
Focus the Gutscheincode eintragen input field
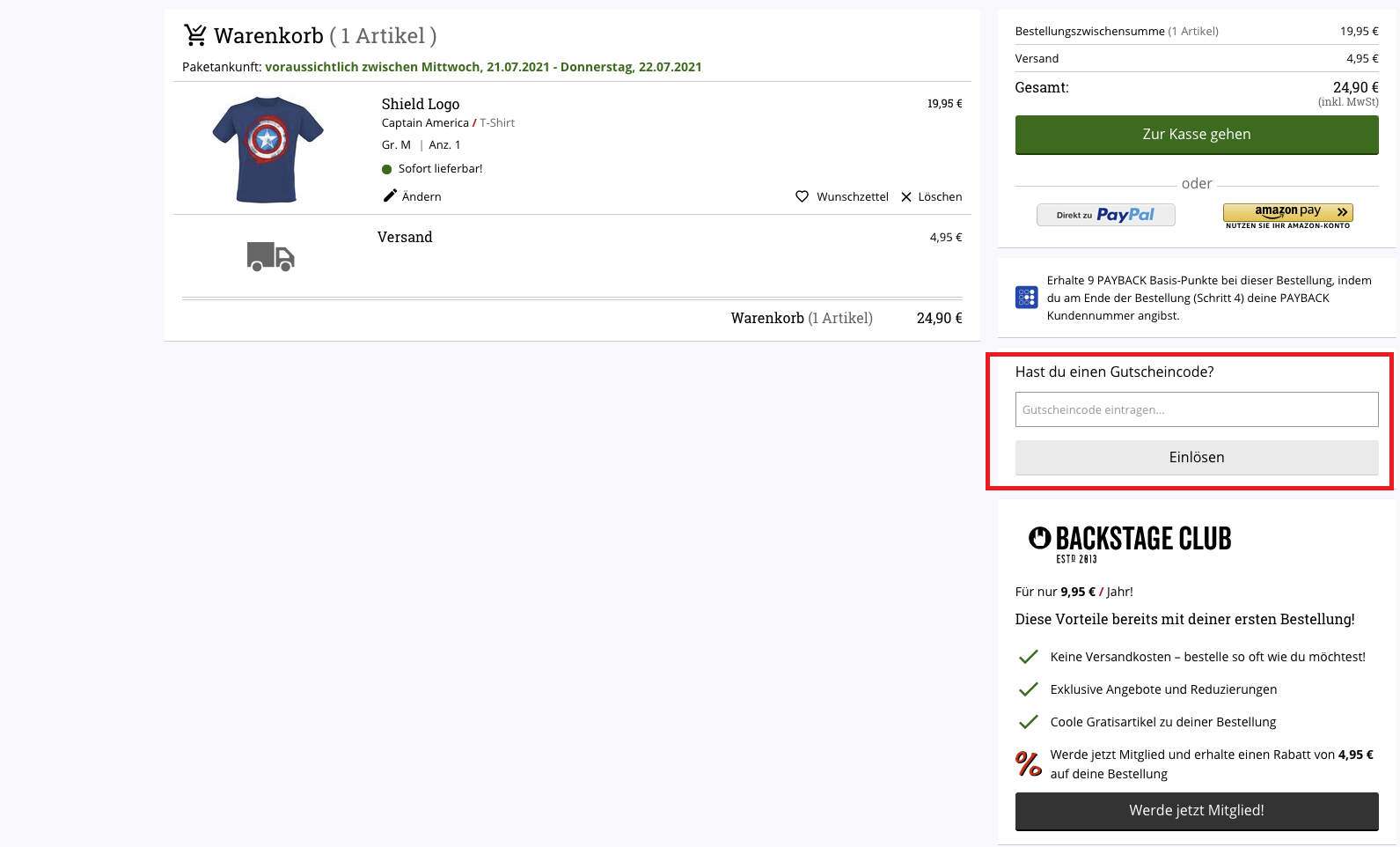(1196, 409)
